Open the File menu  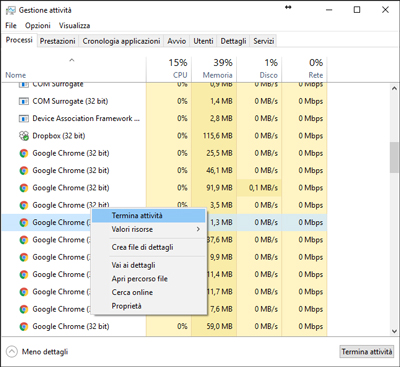[11, 26]
